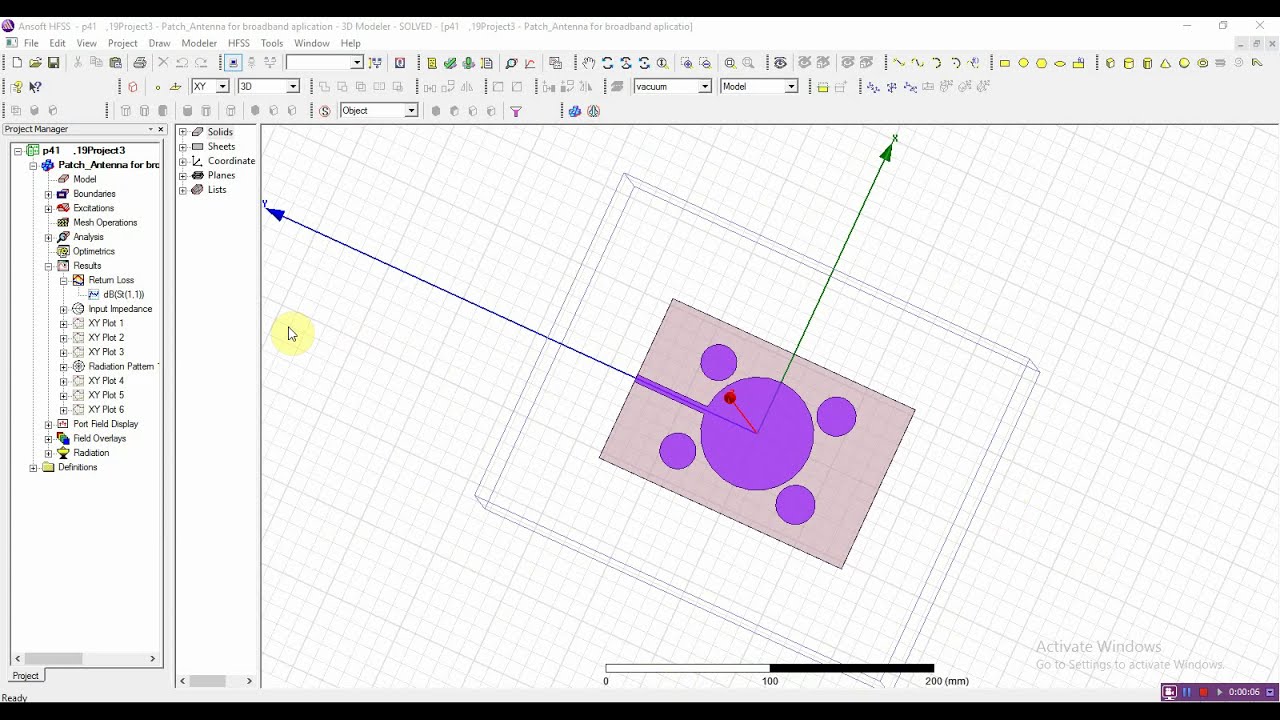Viewport: 1280px width, 720px height.
Task: Open the HFSS menu
Action: [239, 43]
